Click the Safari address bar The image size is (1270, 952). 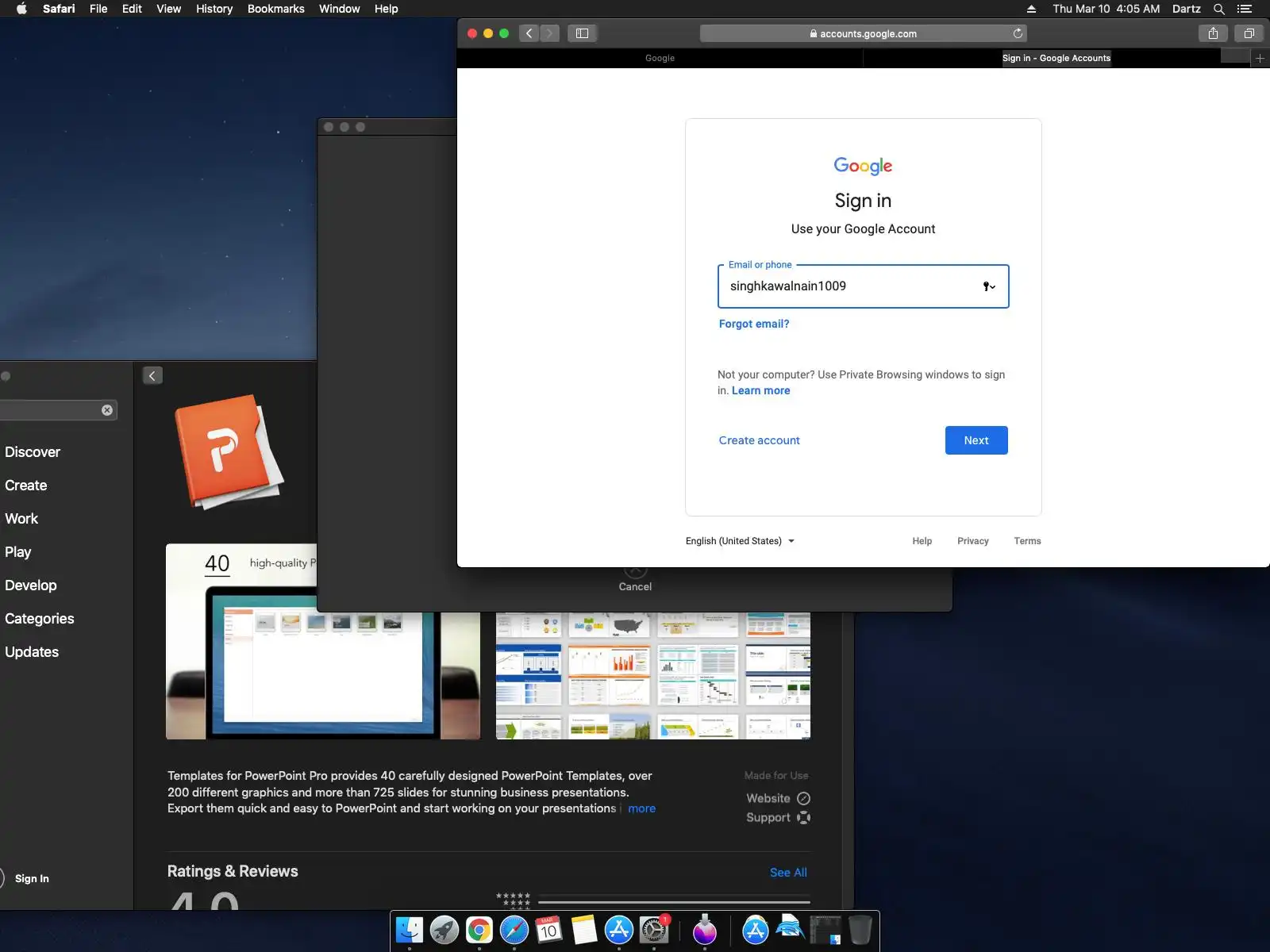point(864,33)
